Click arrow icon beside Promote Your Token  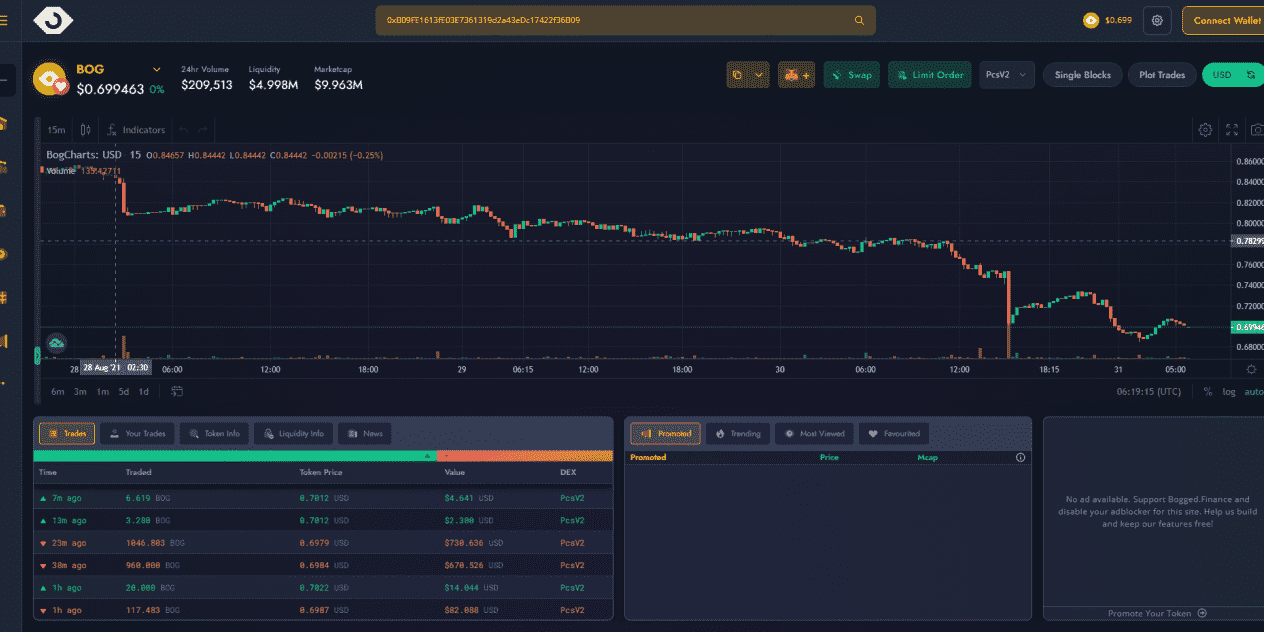coord(1202,614)
